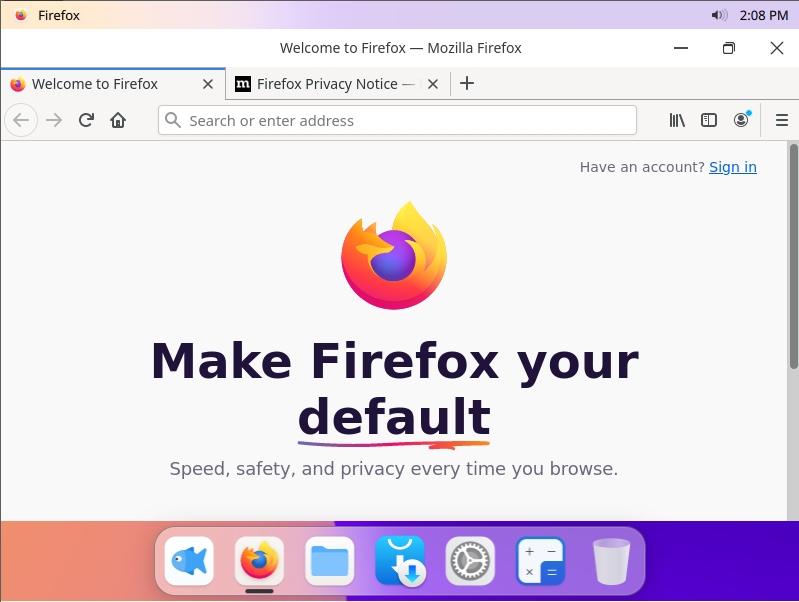Show sidebars with the sidebar icon
This screenshot has width=799, height=602.
coord(709,120)
